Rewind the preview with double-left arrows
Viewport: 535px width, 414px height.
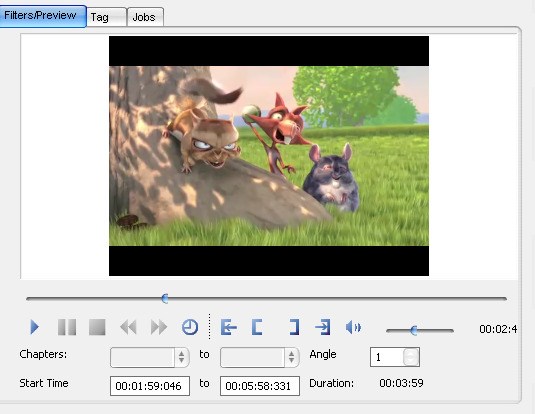[x=128, y=327]
